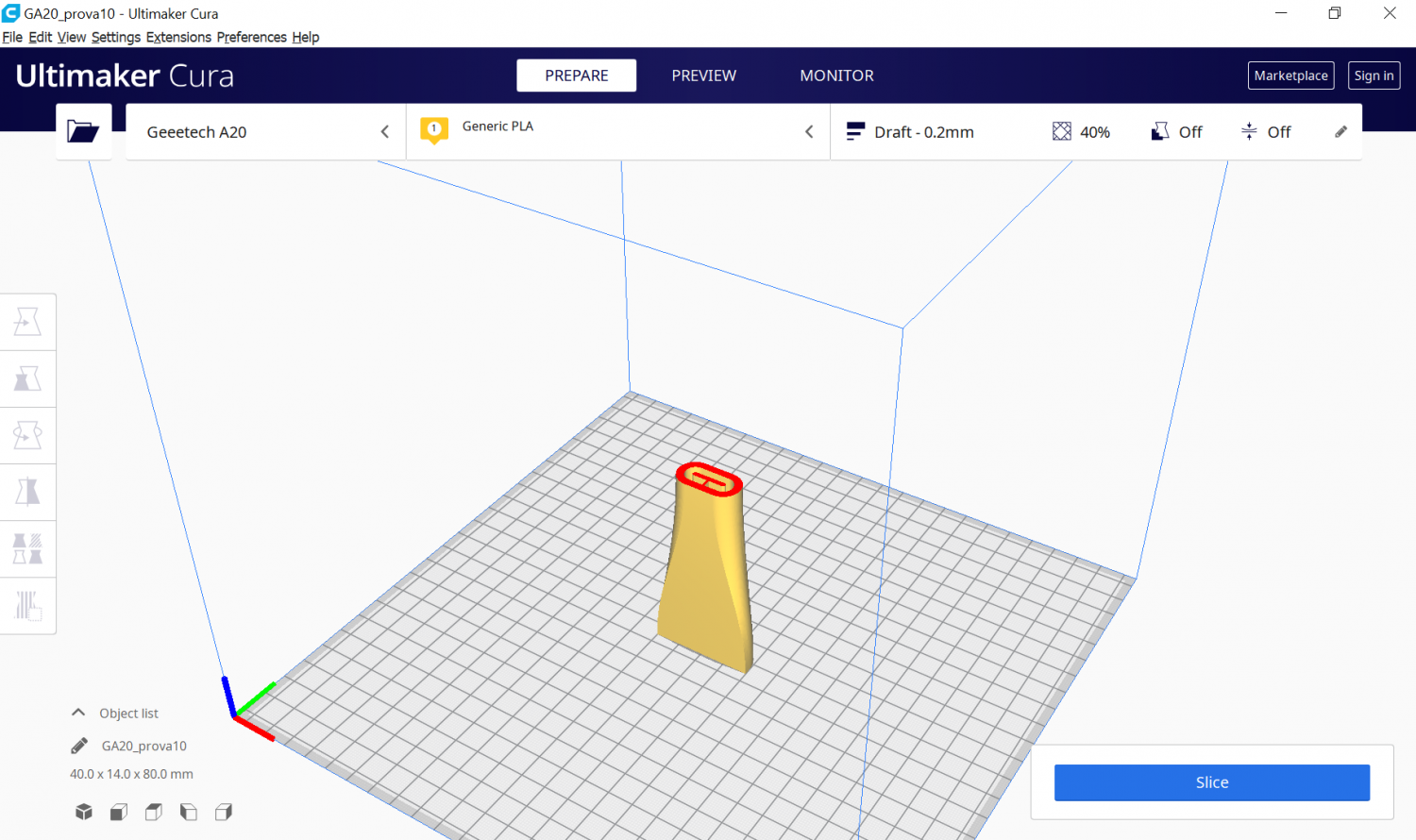The image size is (1416, 840).
Task: Click the Slice button
Action: tap(1212, 782)
